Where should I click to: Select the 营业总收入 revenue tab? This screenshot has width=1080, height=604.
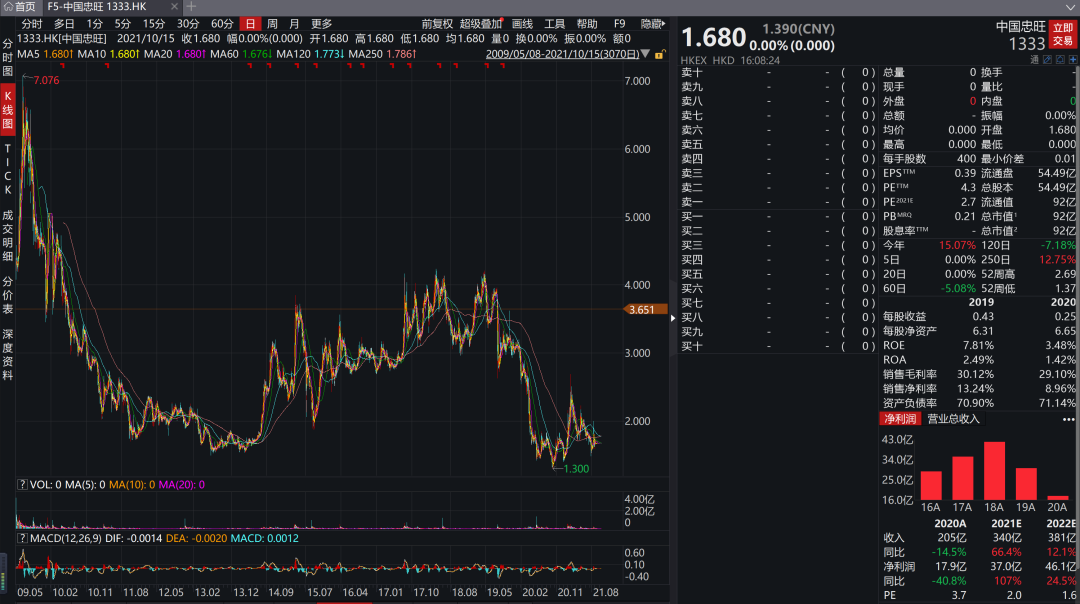(x=953, y=420)
